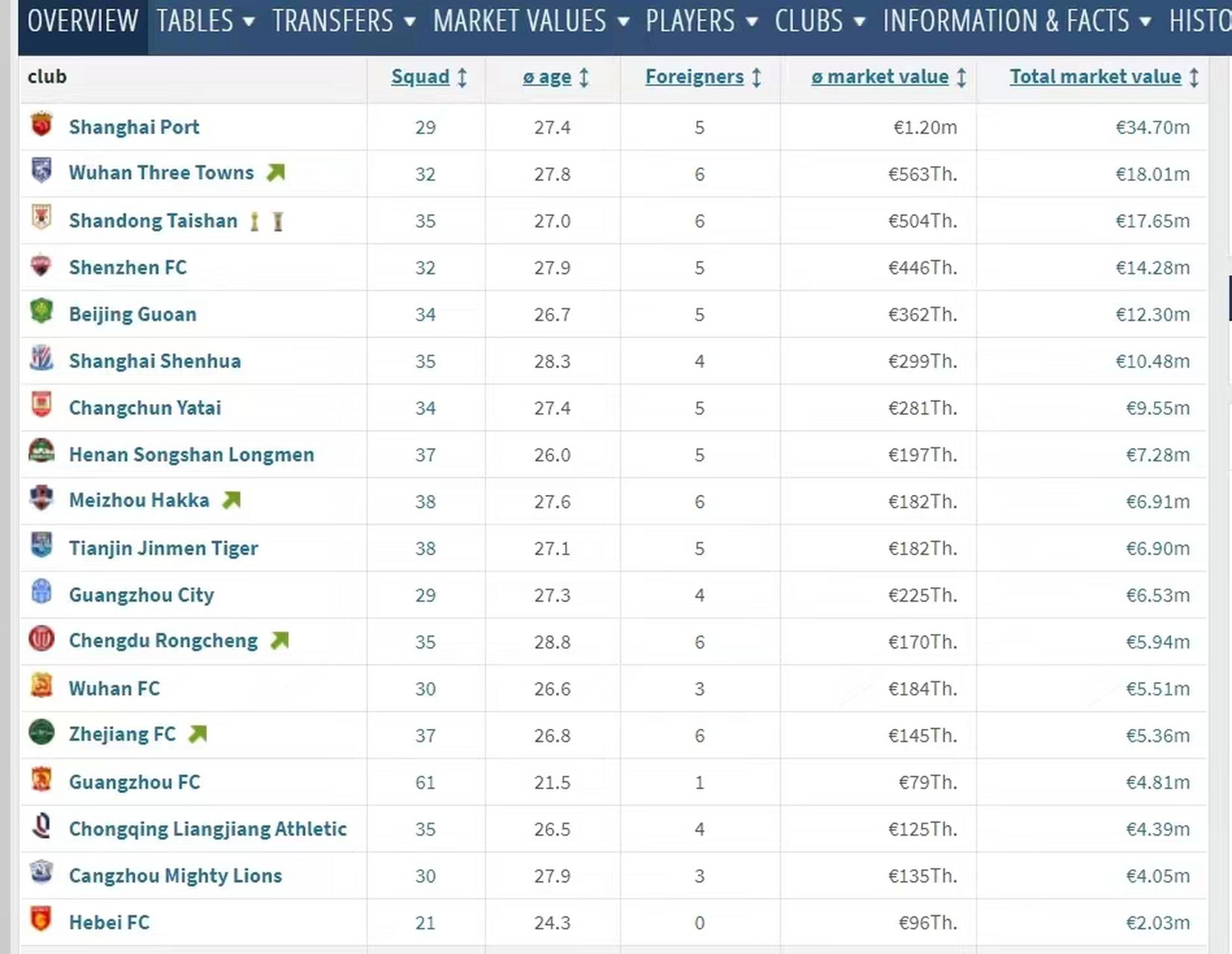Open the Transfers dropdown menu
Viewport: 1232px width, 954px height.
343,21
